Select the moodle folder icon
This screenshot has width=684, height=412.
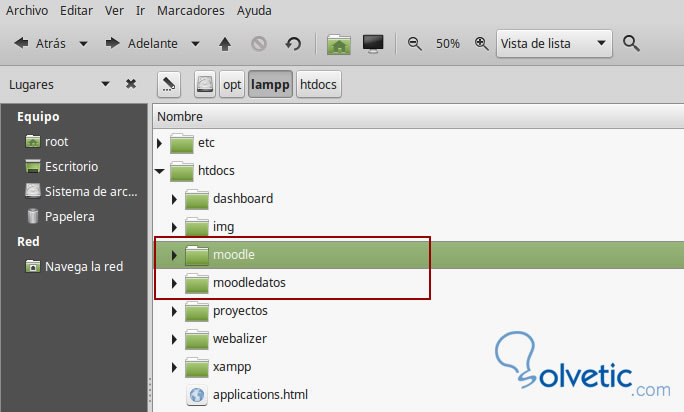tap(197, 255)
